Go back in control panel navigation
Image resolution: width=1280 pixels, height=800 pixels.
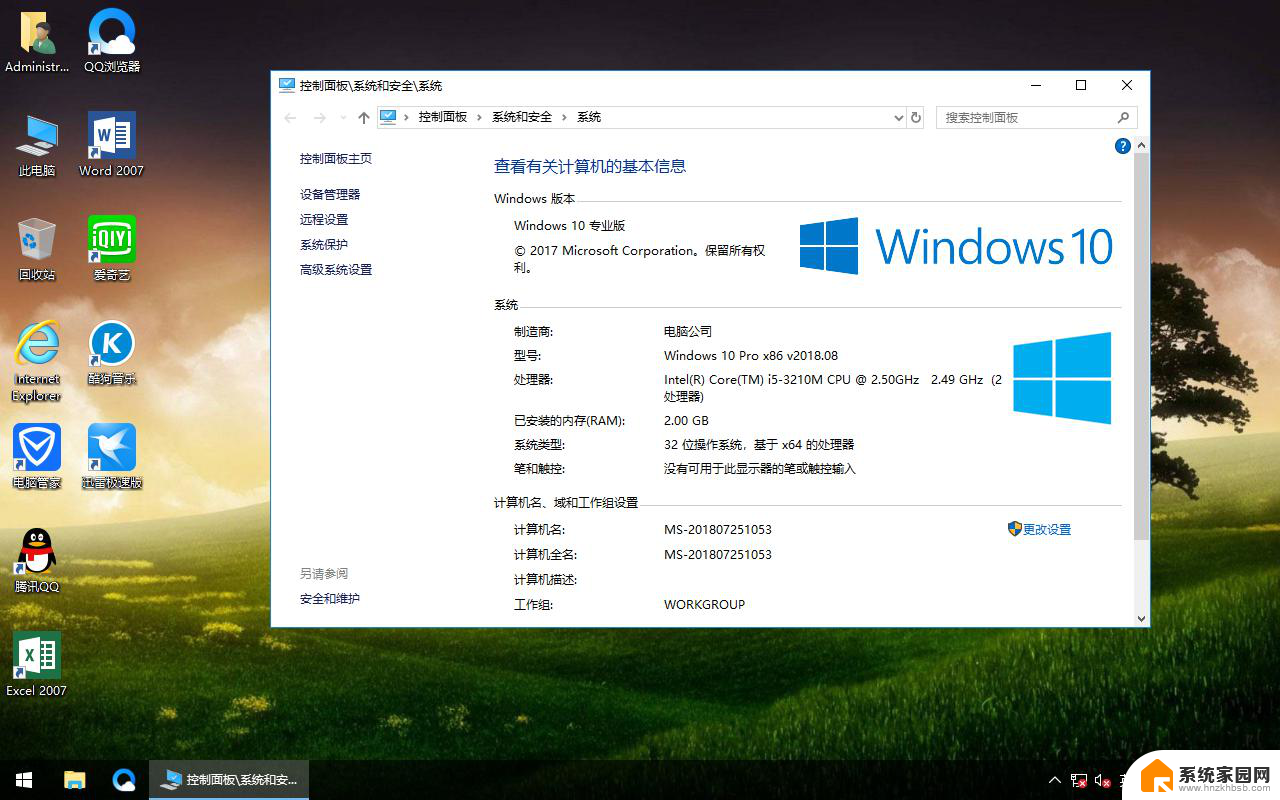[x=291, y=118]
